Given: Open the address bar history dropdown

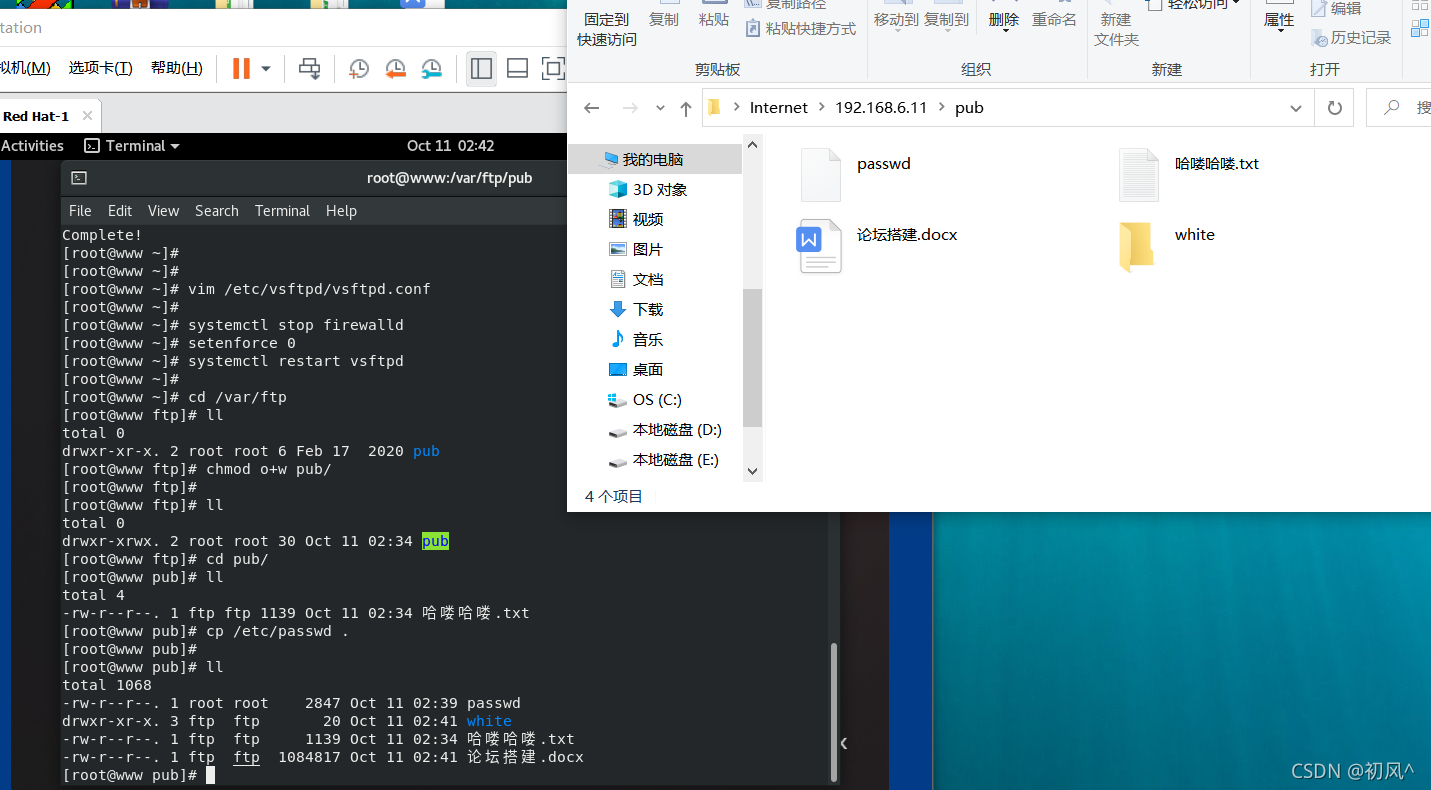Looking at the screenshot, I should pyautogui.click(x=1296, y=107).
